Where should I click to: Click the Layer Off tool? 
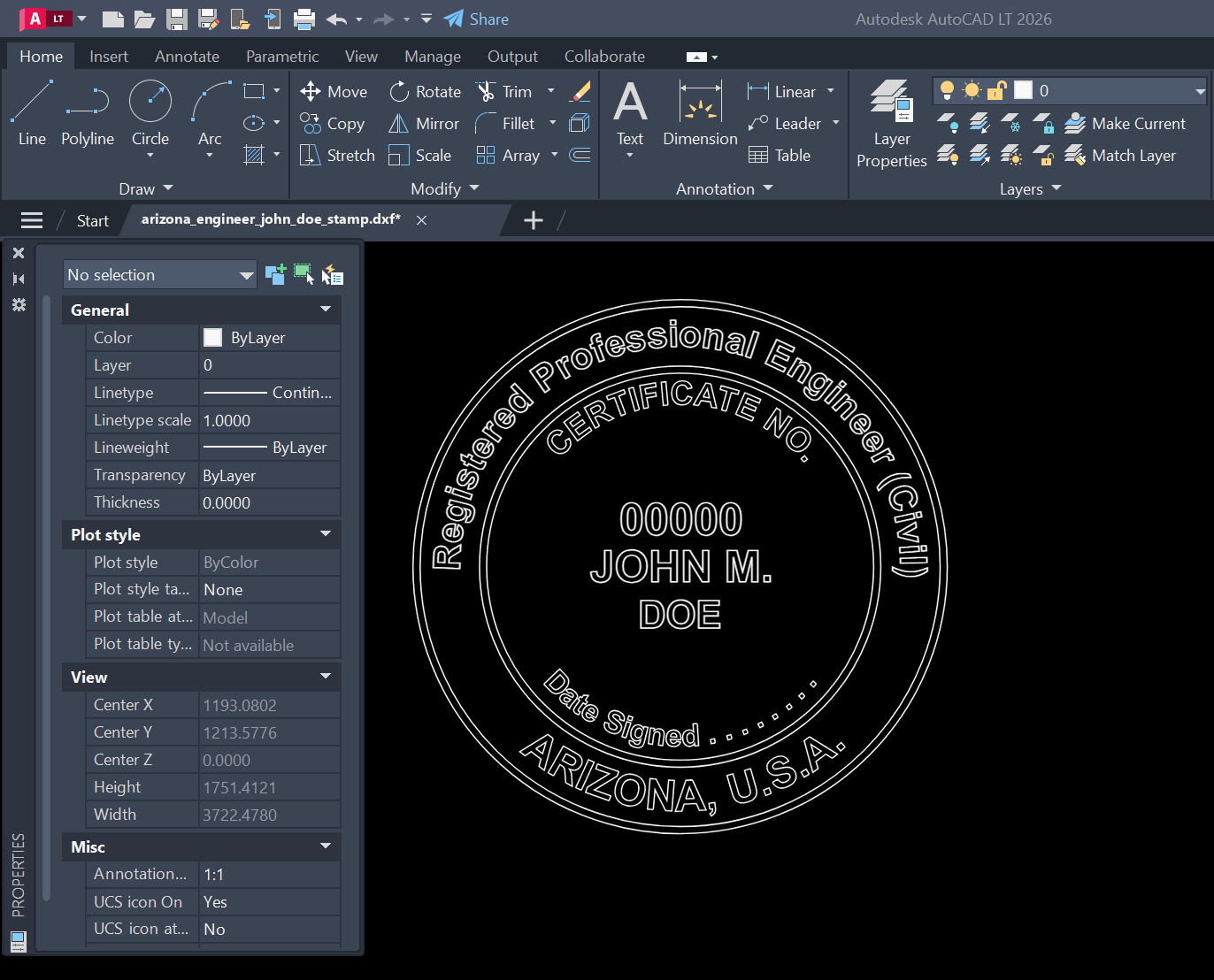(x=948, y=123)
